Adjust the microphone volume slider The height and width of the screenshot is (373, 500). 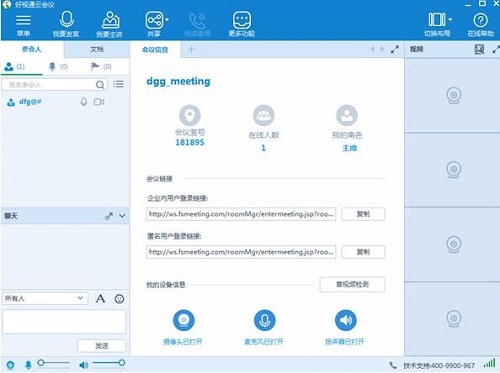54,363
